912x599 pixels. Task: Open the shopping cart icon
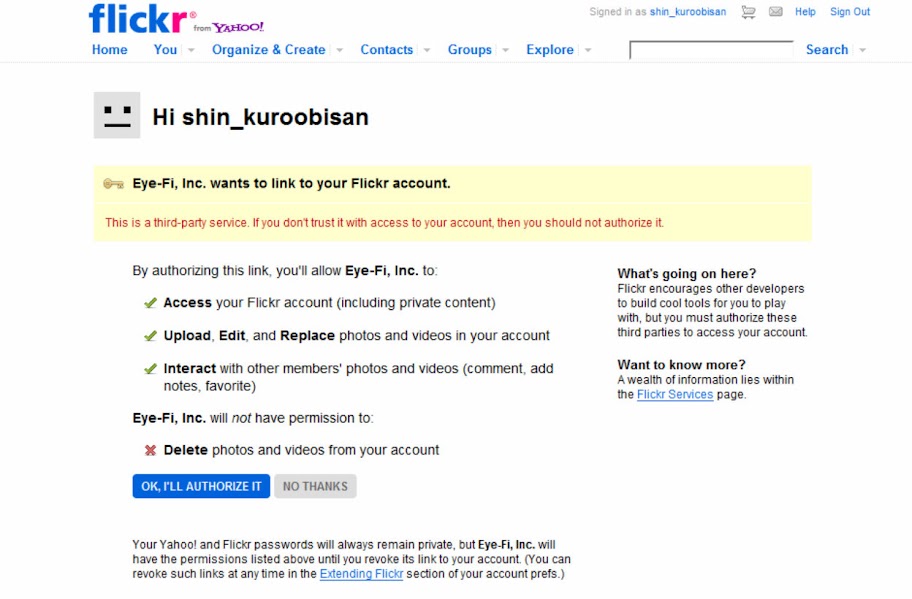(x=748, y=12)
